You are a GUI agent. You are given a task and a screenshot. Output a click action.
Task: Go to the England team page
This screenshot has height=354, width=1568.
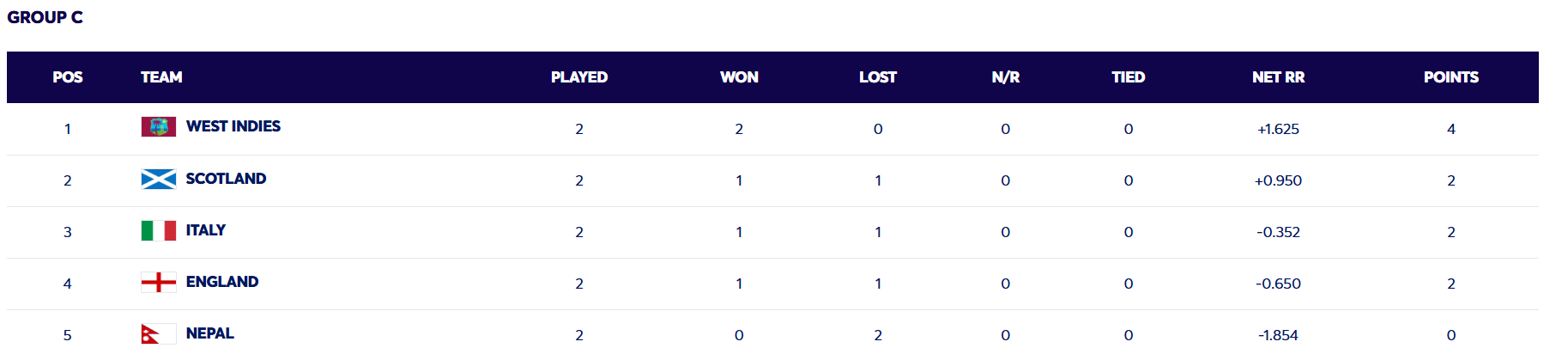pyautogui.click(x=222, y=282)
